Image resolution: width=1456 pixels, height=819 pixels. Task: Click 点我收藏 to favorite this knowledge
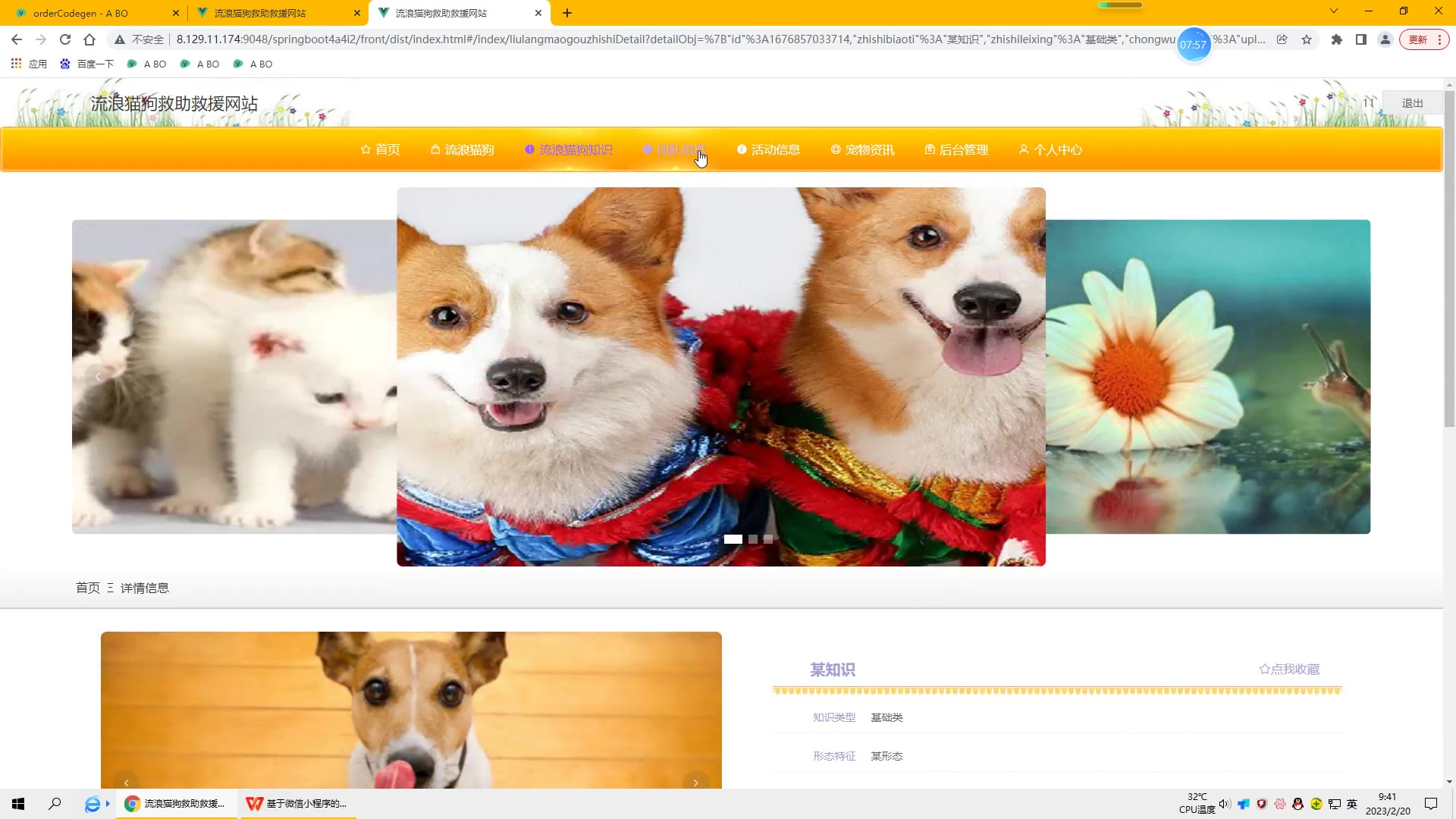coord(1289,669)
